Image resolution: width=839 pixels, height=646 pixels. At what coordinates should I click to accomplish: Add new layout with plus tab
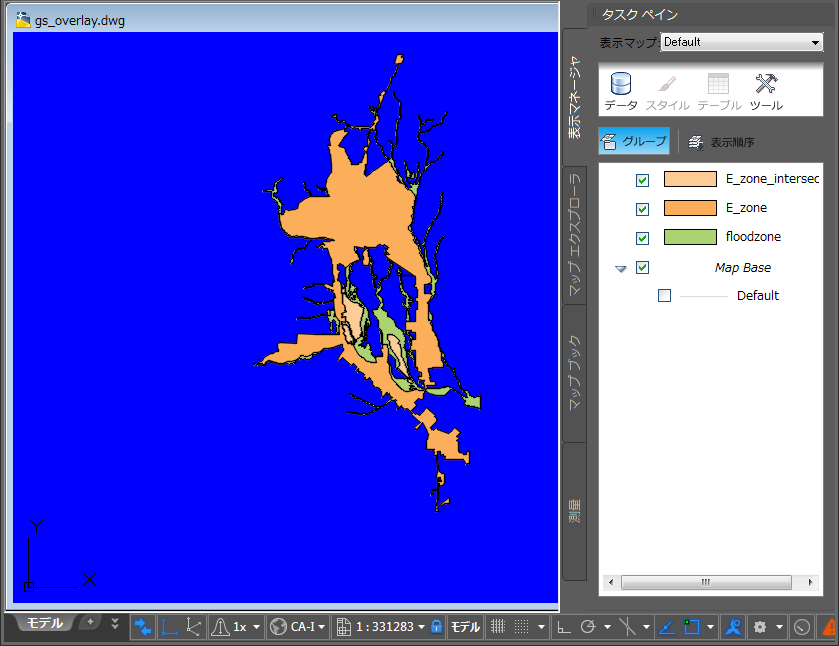click(x=90, y=622)
